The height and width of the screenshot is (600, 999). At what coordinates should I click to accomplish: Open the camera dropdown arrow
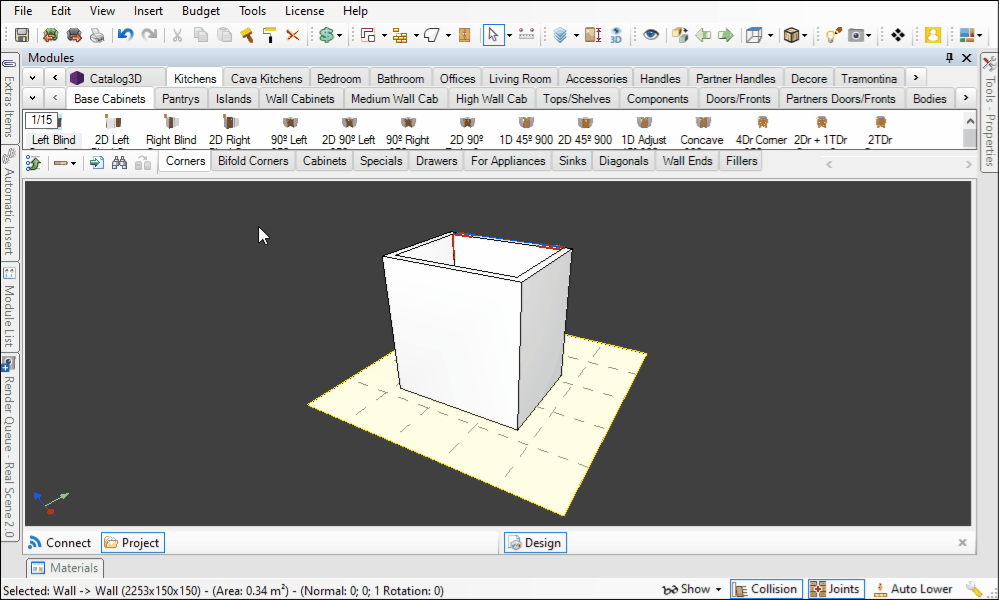(x=870, y=35)
